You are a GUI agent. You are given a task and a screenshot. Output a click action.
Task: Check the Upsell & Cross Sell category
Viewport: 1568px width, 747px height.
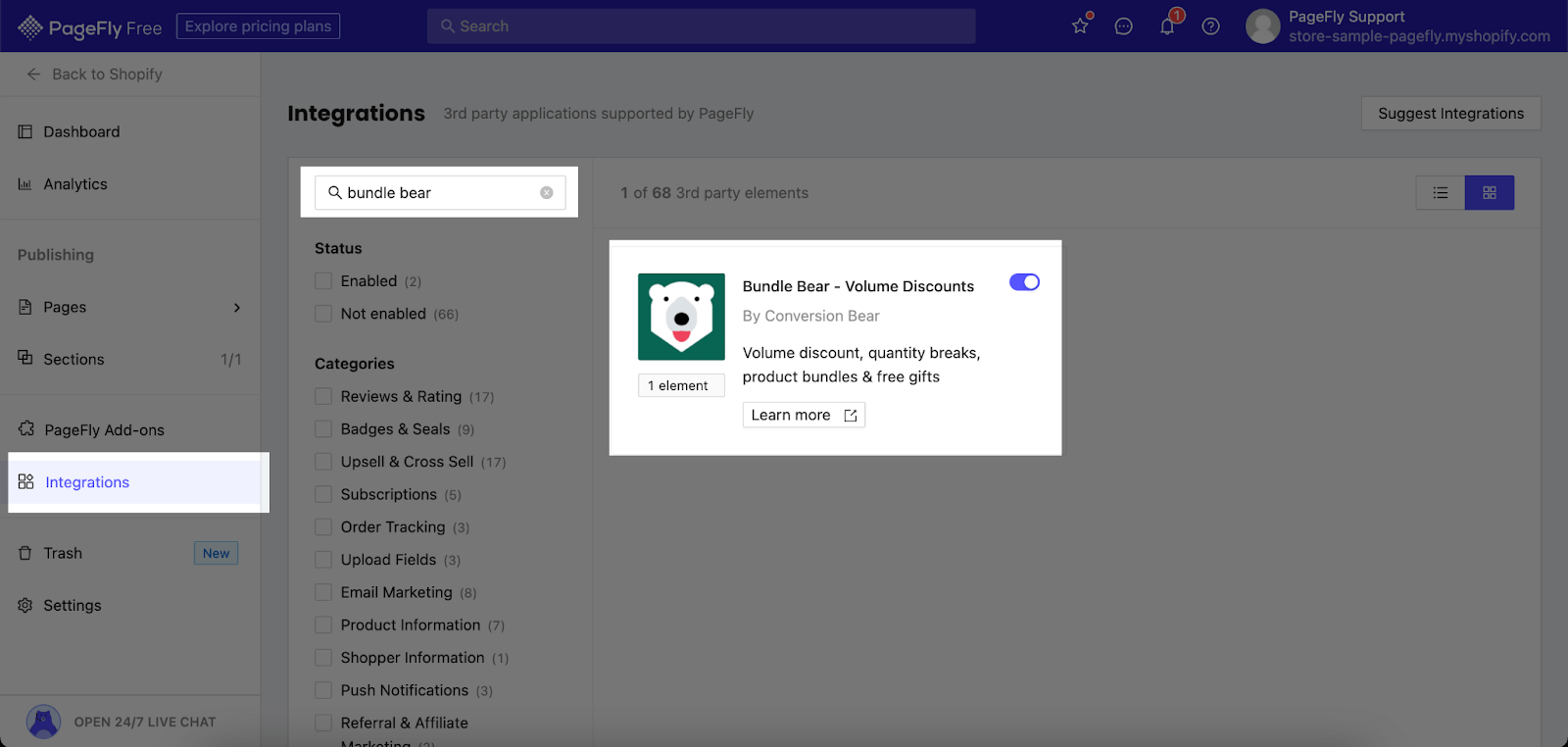(323, 462)
